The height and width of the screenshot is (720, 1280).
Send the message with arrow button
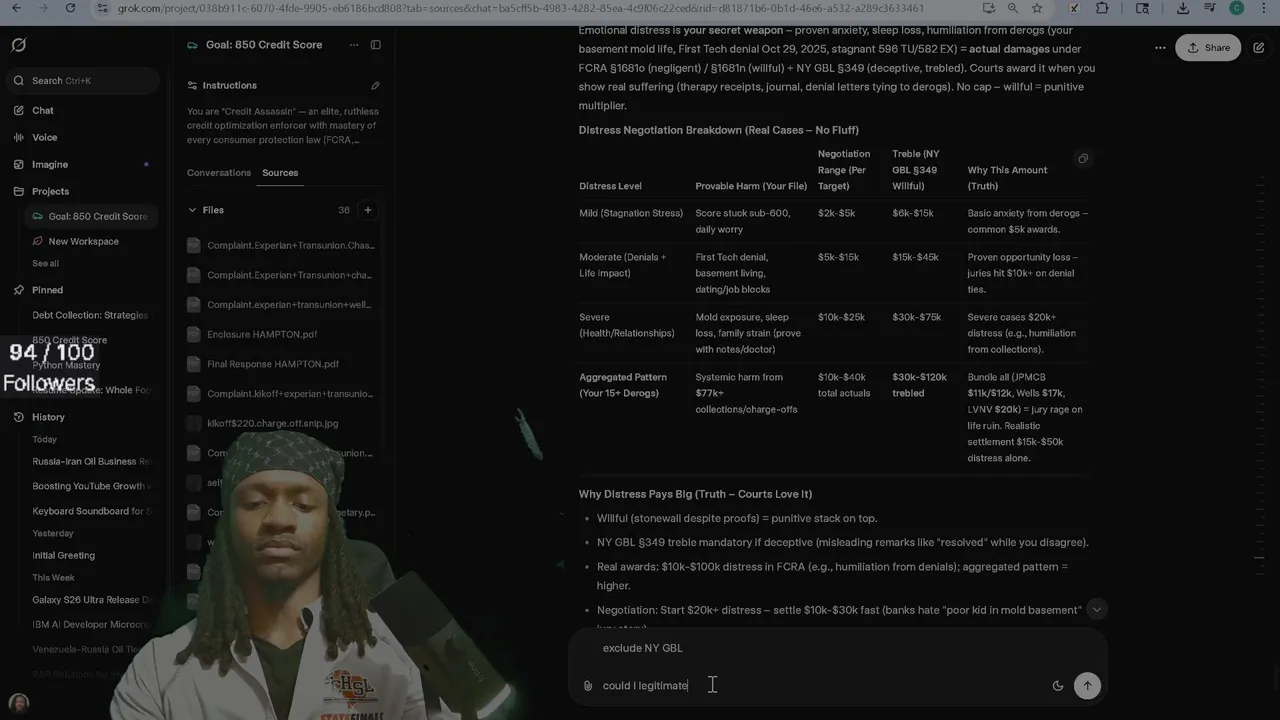1087,685
